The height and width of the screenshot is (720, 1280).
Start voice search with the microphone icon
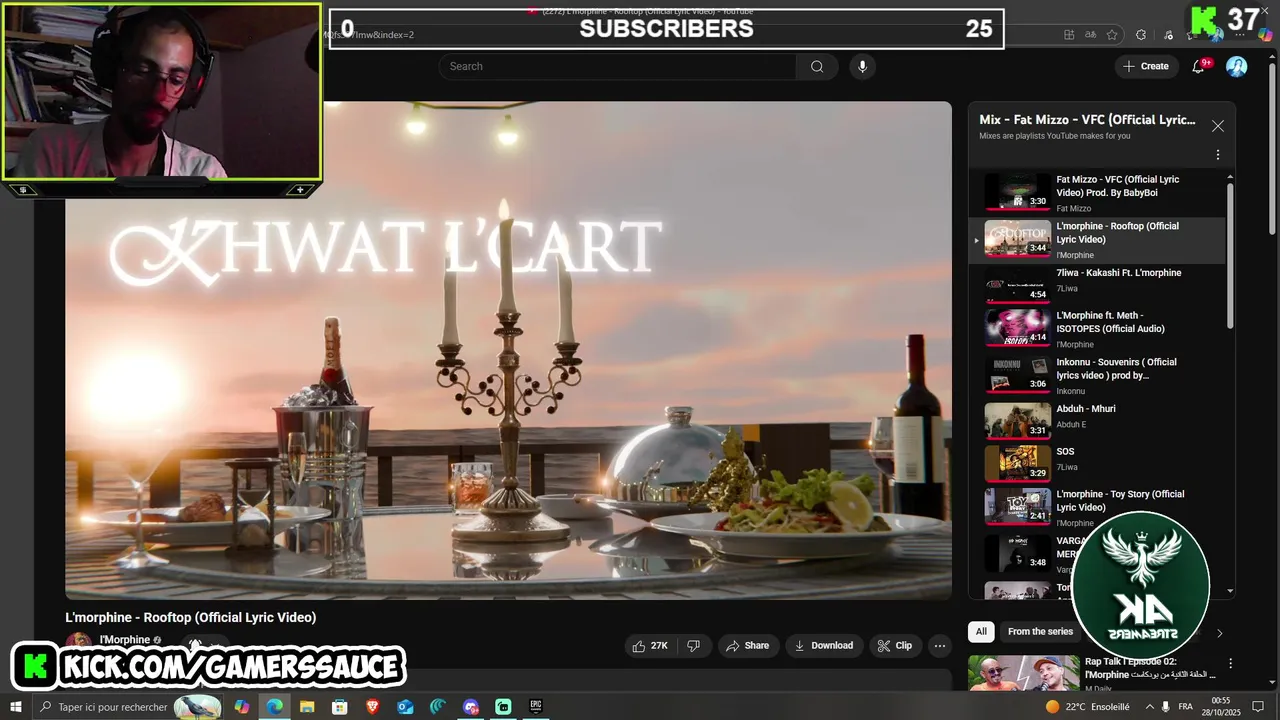pos(862,66)
